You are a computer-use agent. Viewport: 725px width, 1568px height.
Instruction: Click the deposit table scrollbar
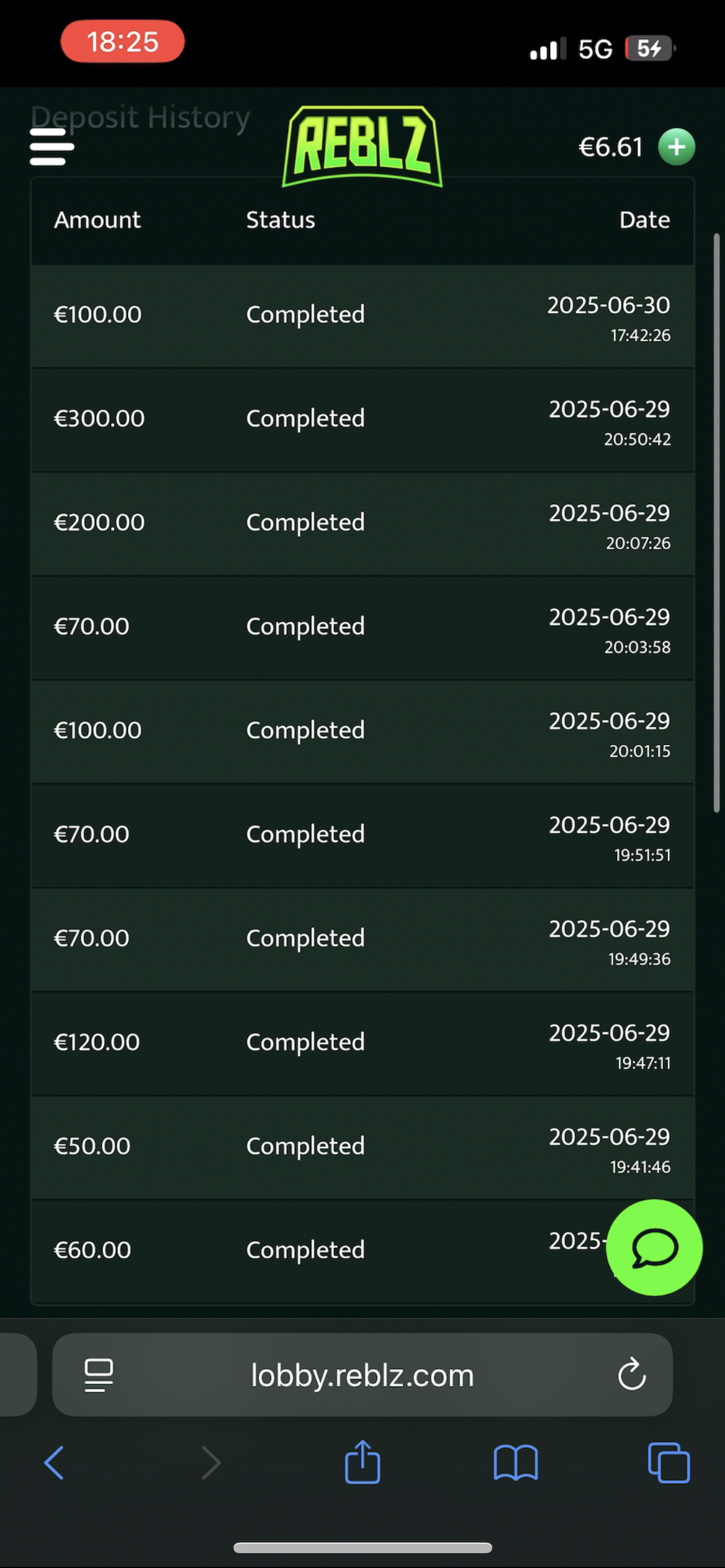[x=716, y=523]
